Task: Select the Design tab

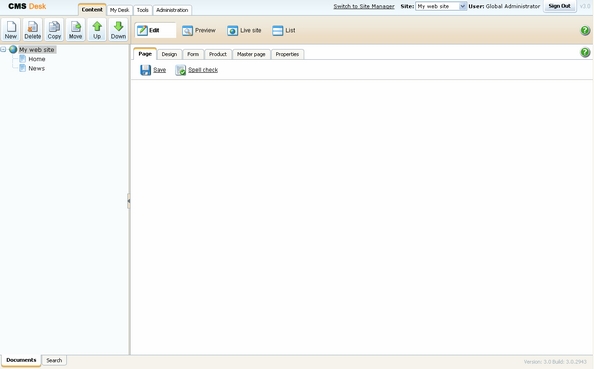Action: pyautogui.click(x=169, y=54)
